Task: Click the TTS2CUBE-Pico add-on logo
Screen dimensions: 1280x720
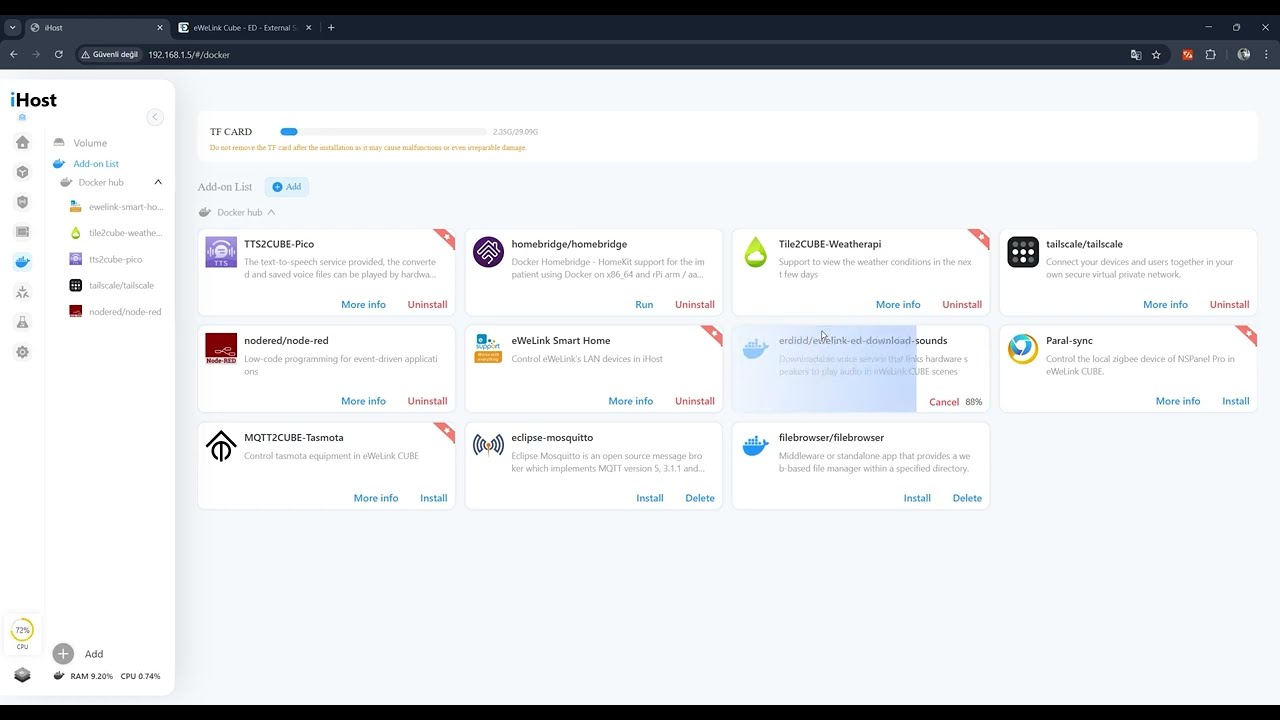Action: [221, 252]
